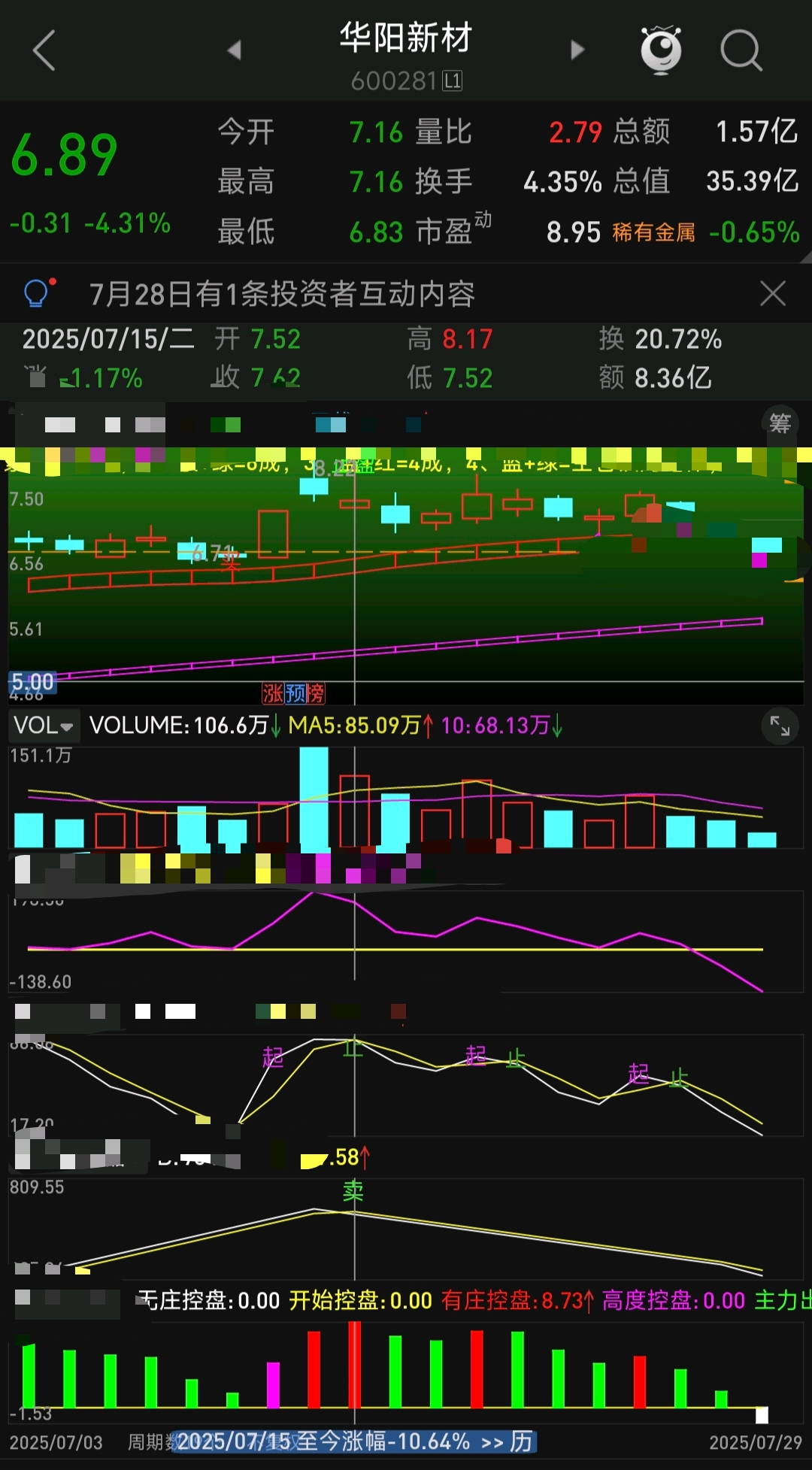Image resolution: width=812 pixels, height=1470 pixels.
Task: Open the robot assistant icon
Action: (661, 50)
